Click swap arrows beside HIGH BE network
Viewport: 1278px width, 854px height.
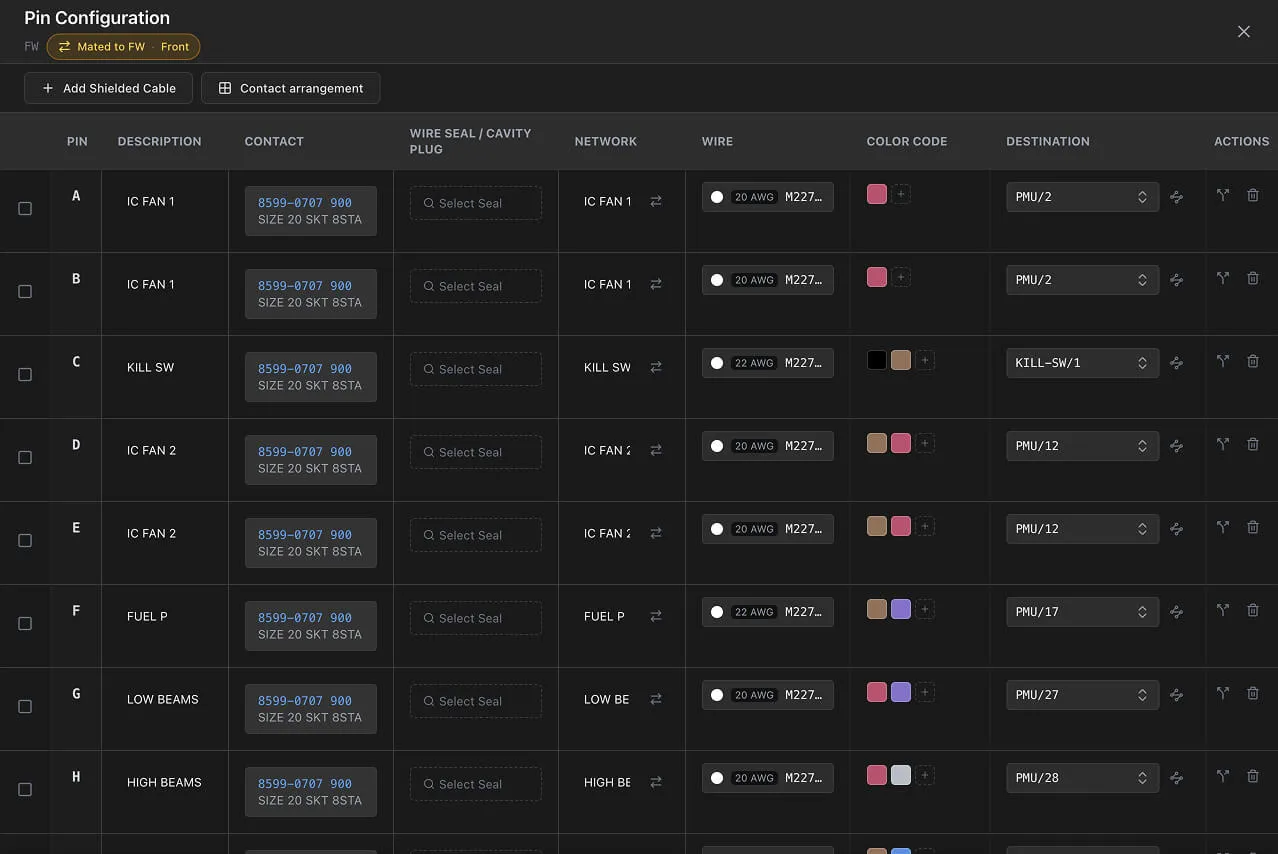pos(656,782)
